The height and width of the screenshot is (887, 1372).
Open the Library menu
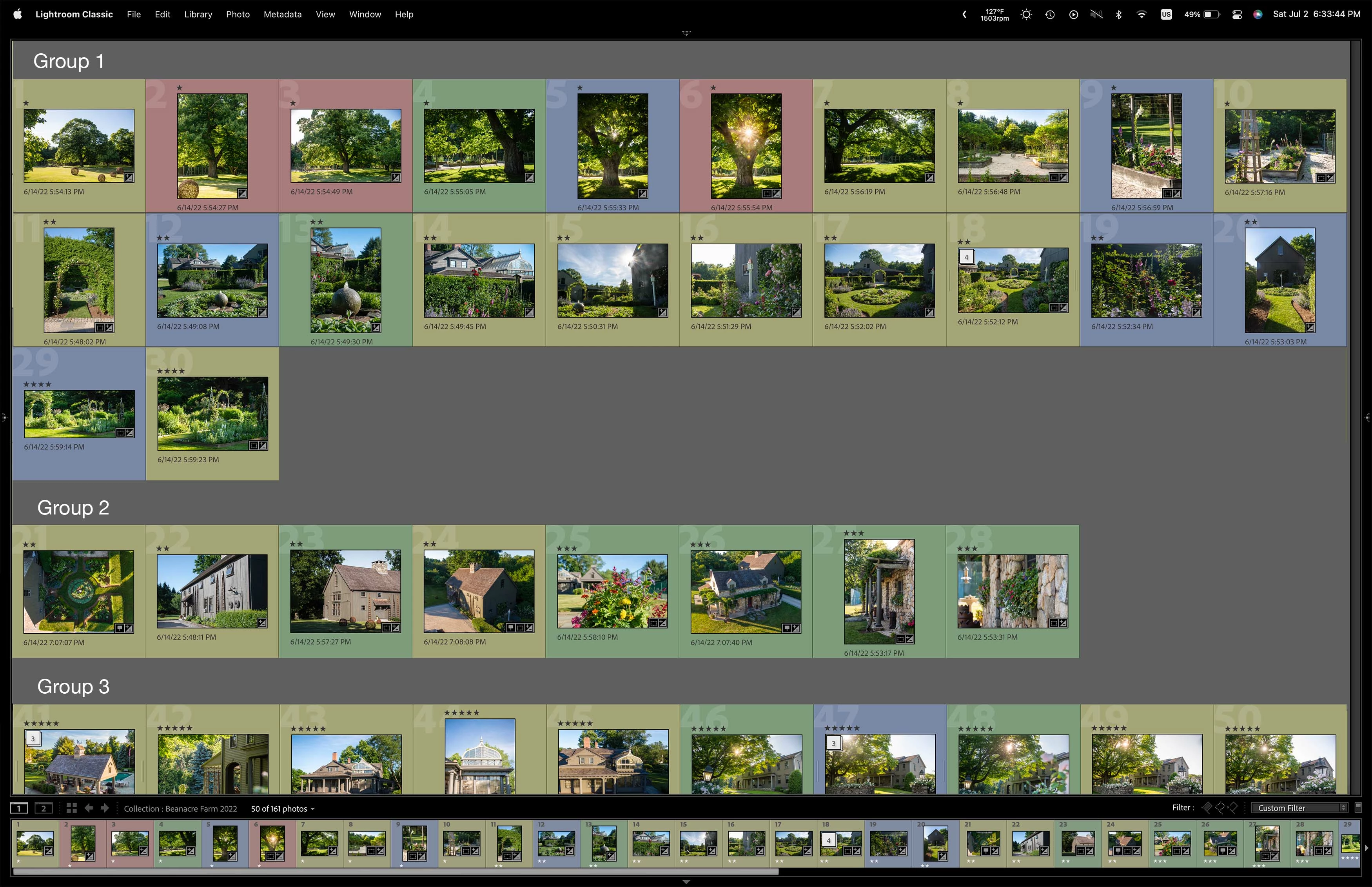click(198, 15)
